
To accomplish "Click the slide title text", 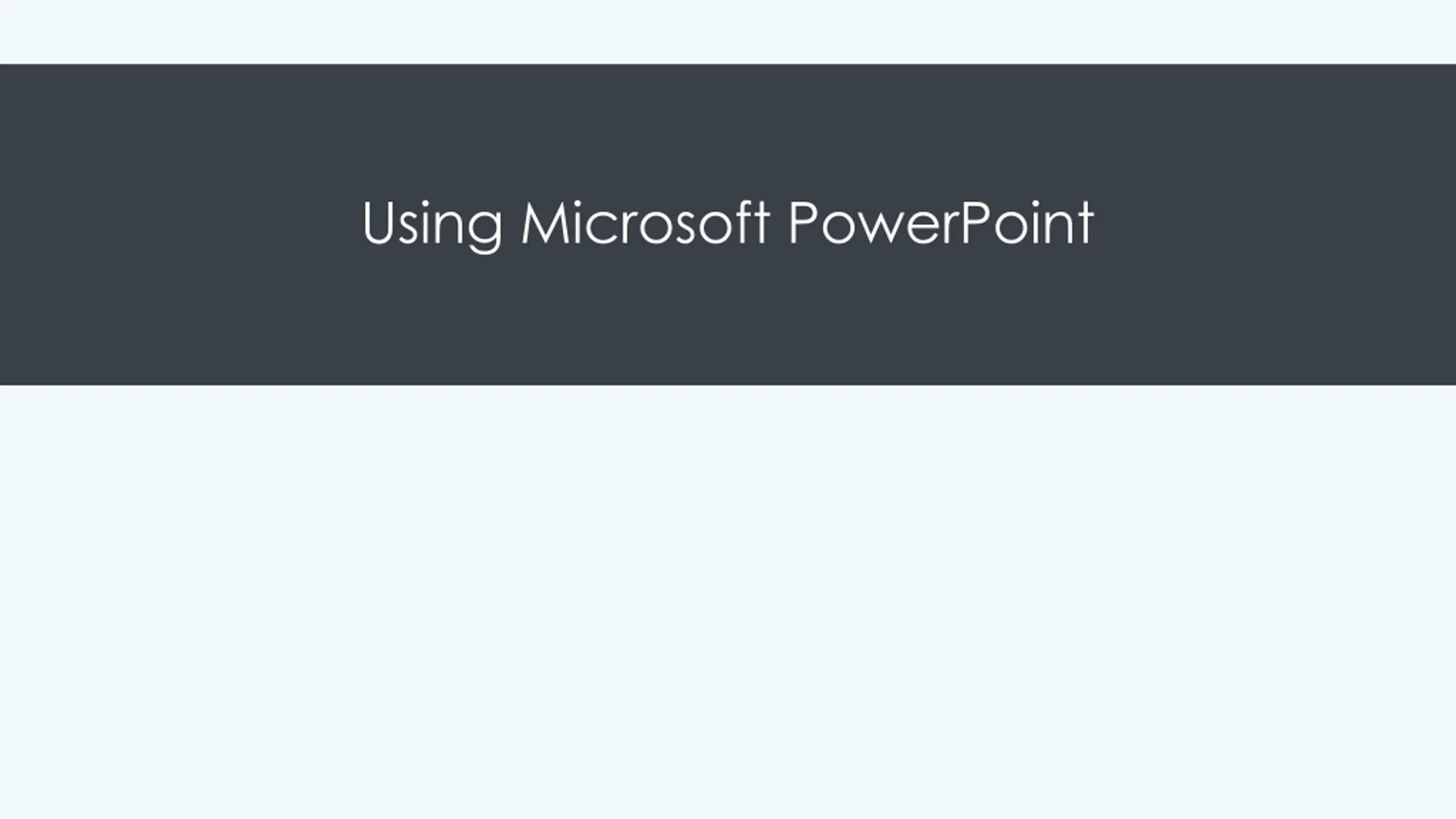I will pyautogui.click(x=728, y=225).
